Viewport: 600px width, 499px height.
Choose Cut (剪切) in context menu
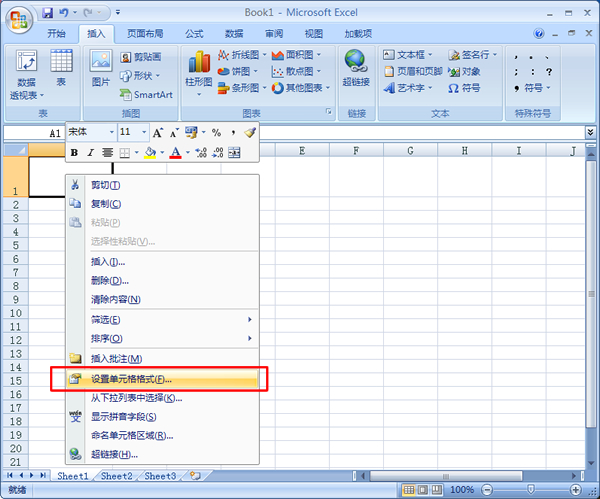162,185
